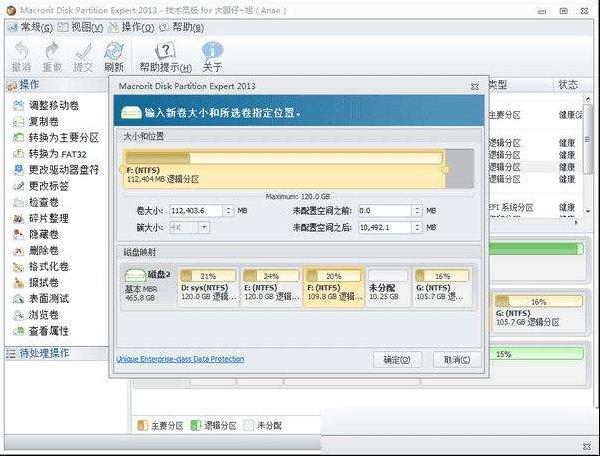Click the Status (状态) column header

tap(568, 85)
